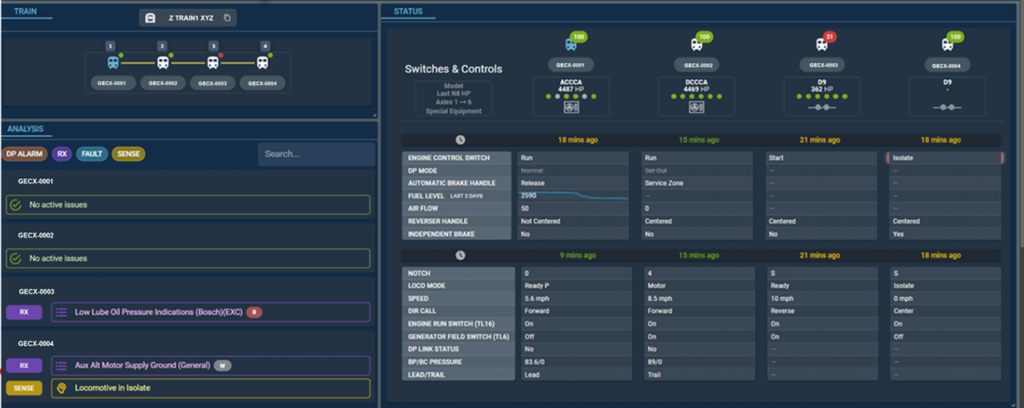Toggle the FAULT filter chip
1024x408 pixels.
92,154
